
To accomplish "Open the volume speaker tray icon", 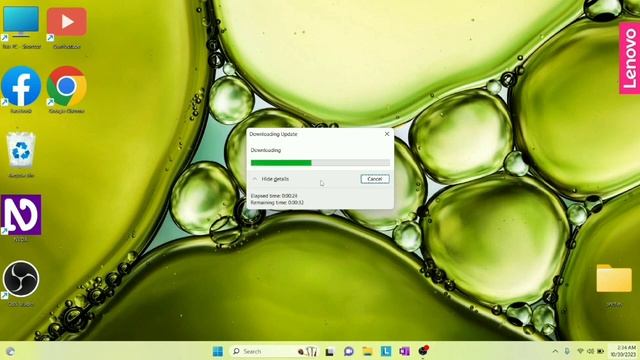I will 590,351.
